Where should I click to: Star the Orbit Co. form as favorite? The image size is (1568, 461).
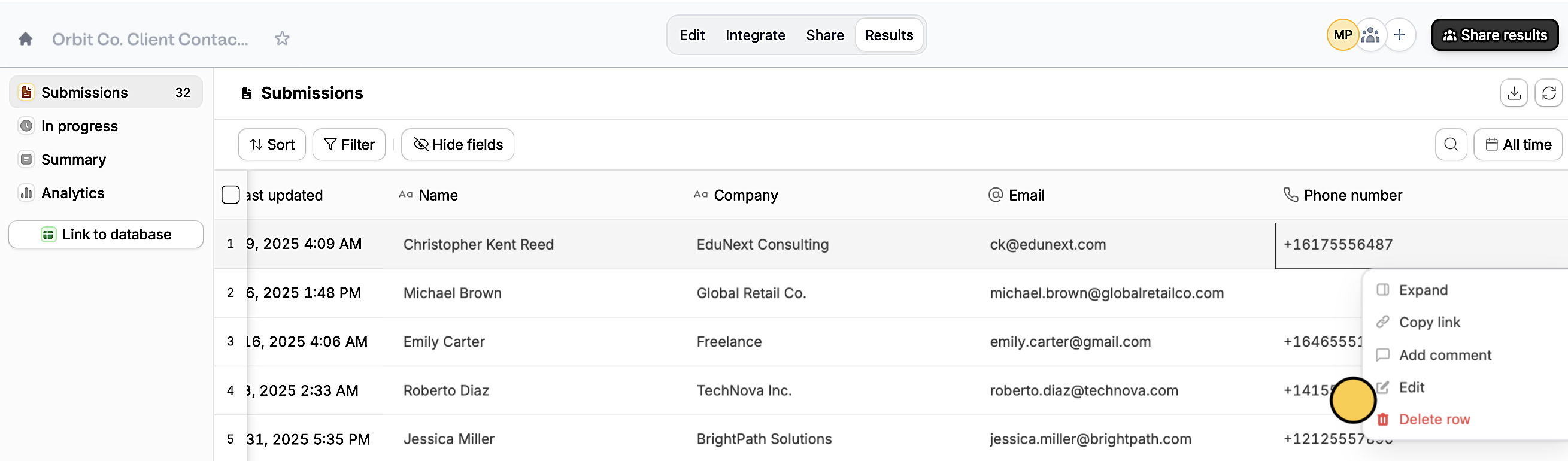pyautogui.click(x=282, y=38)
